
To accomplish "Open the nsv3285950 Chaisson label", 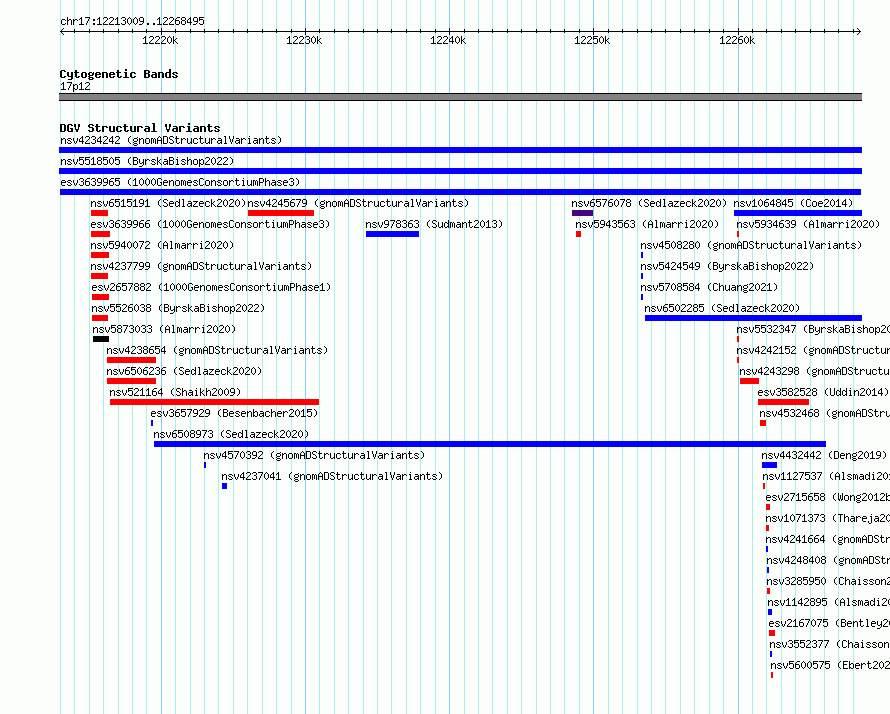I will tap(828, 581).
